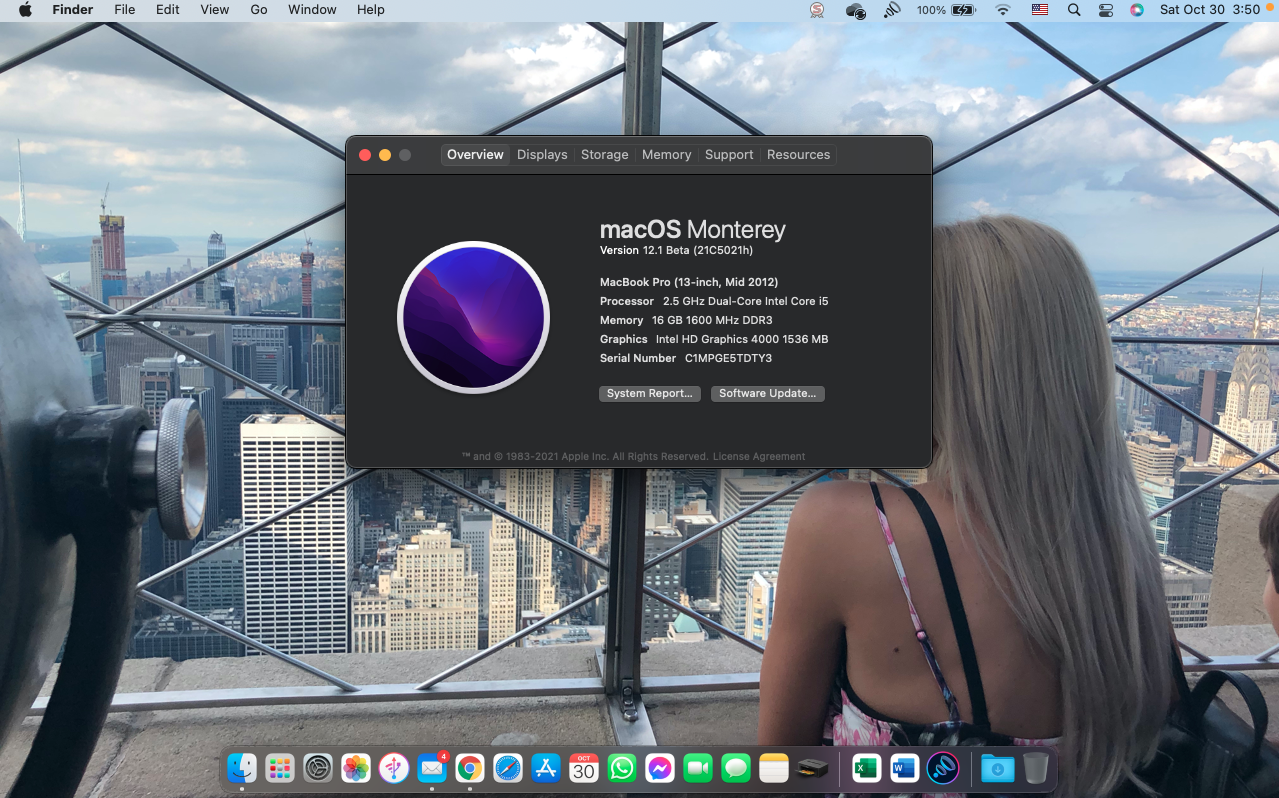Launch Google Chrome from the Dock
This screenshot has height=798, width=1279.
pyautogui.click(x=470, y=768)
